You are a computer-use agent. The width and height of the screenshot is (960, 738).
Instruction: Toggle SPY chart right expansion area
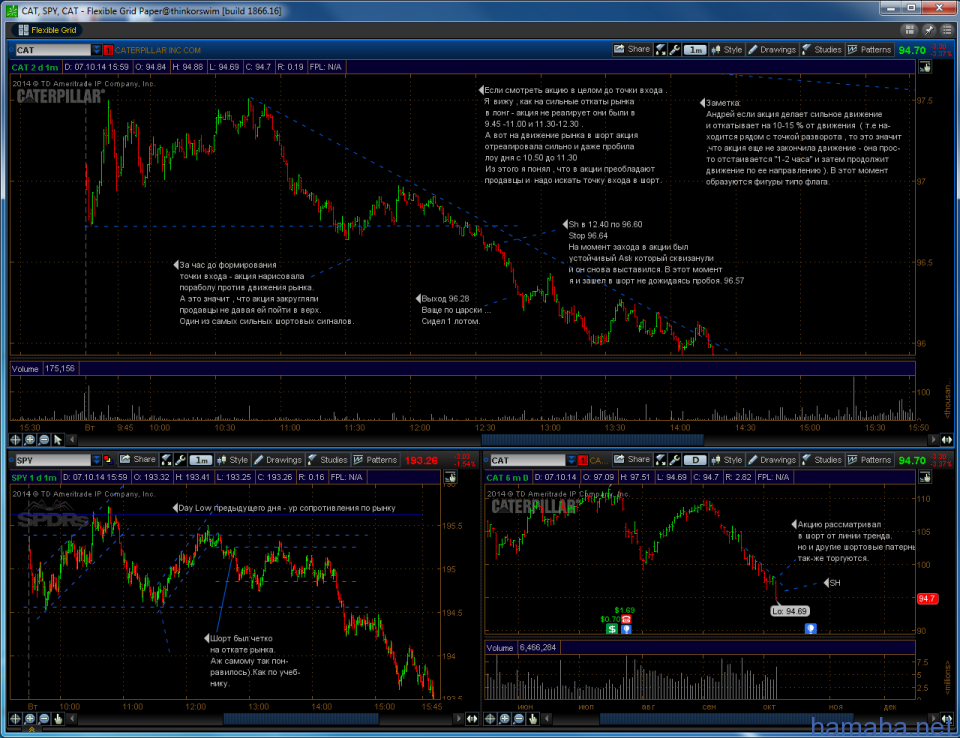tap(472, 718)
